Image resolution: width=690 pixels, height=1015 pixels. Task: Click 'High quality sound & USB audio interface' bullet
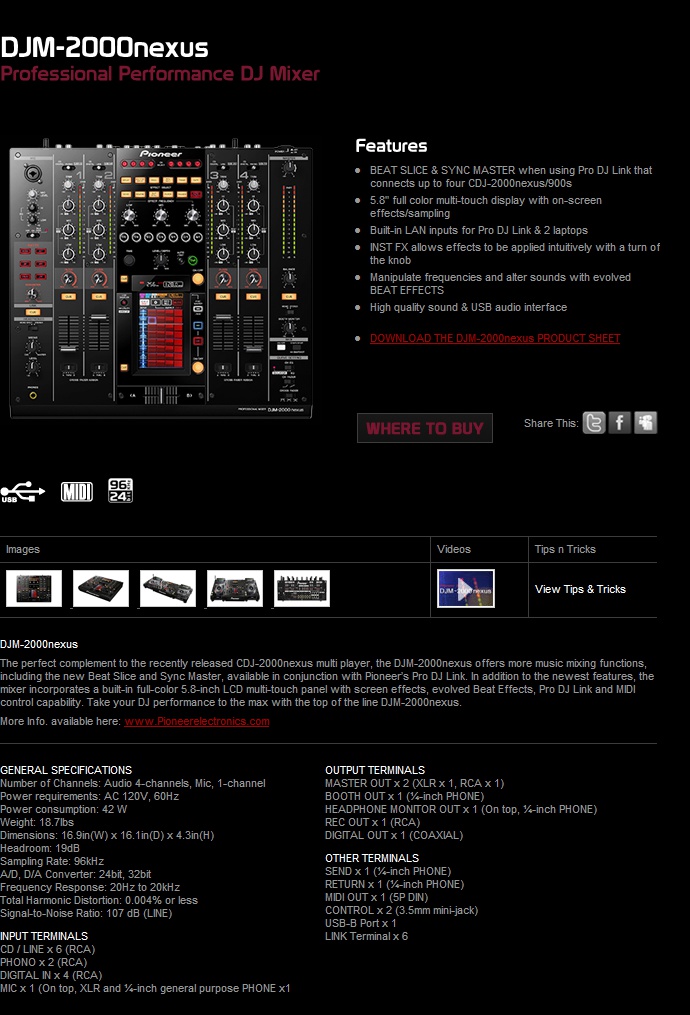tap(469, 307)
